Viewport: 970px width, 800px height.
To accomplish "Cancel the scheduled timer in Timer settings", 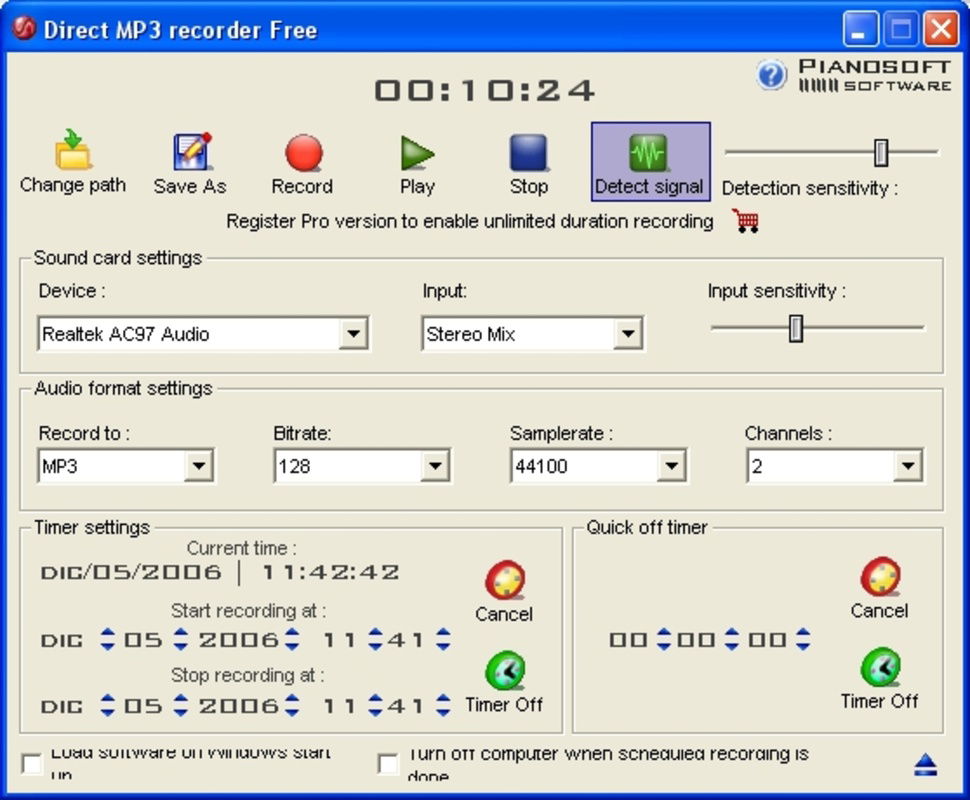I will (x=505, y=581).
